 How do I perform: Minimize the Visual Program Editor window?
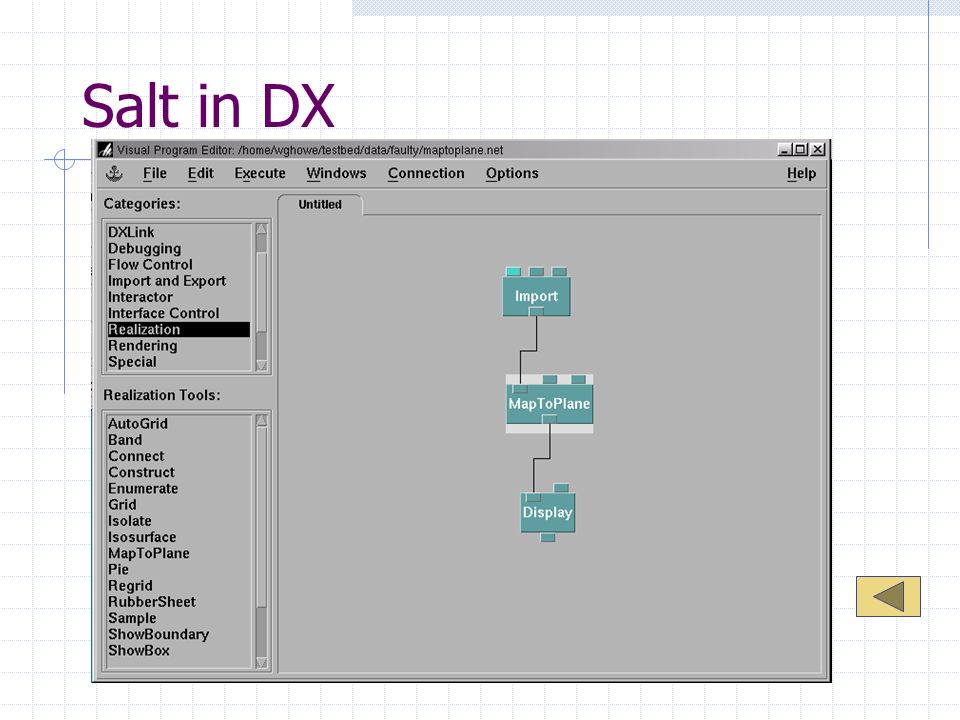[x=786, y=149]
